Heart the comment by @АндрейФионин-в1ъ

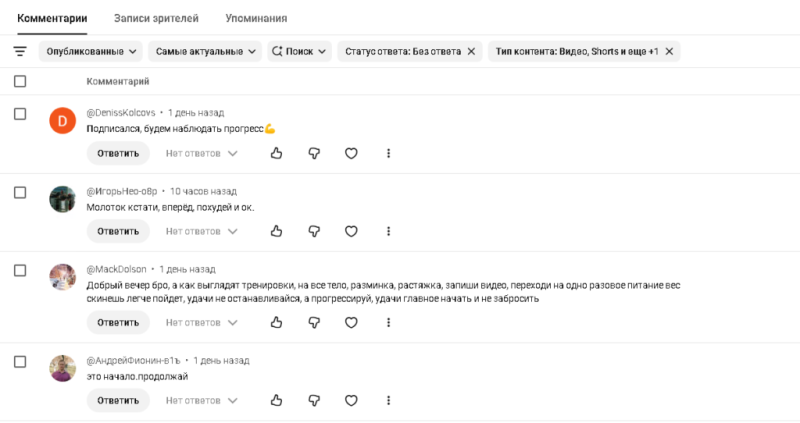351,401
